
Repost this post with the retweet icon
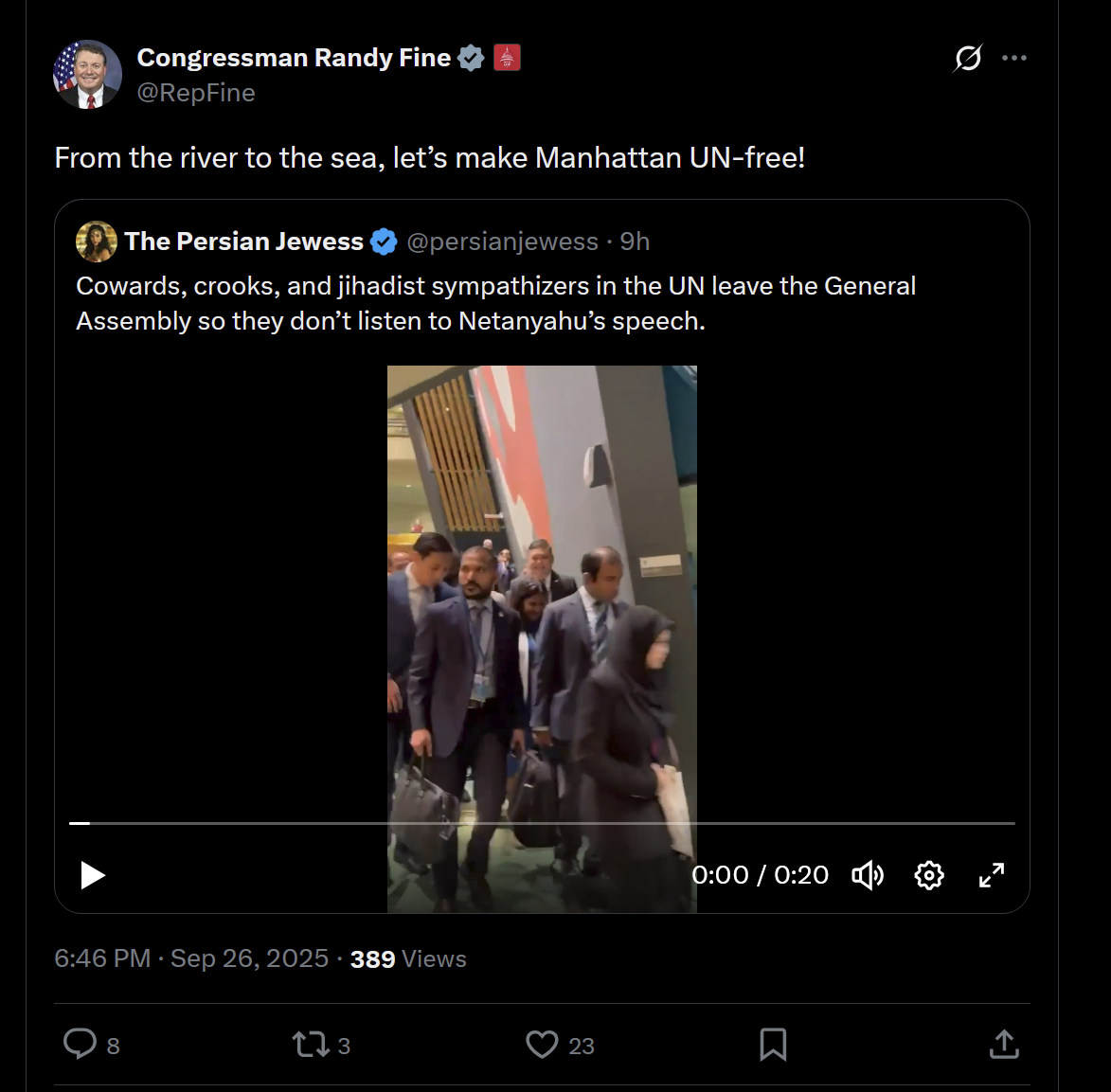click(x=310, y=1045)
